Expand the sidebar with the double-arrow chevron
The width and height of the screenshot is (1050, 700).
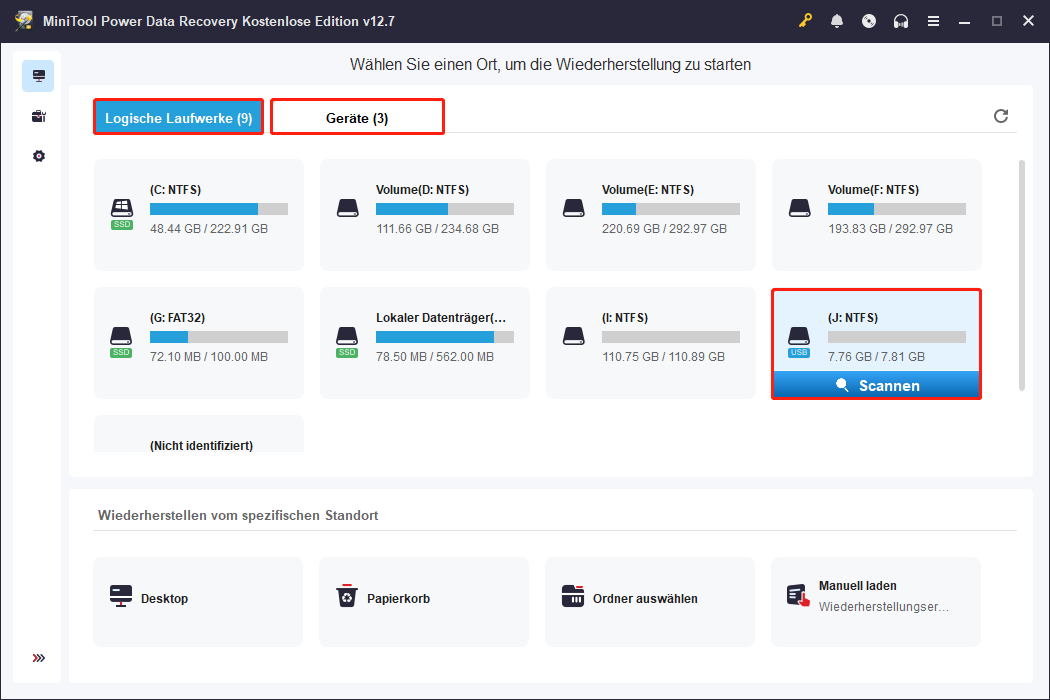point(38,658)
